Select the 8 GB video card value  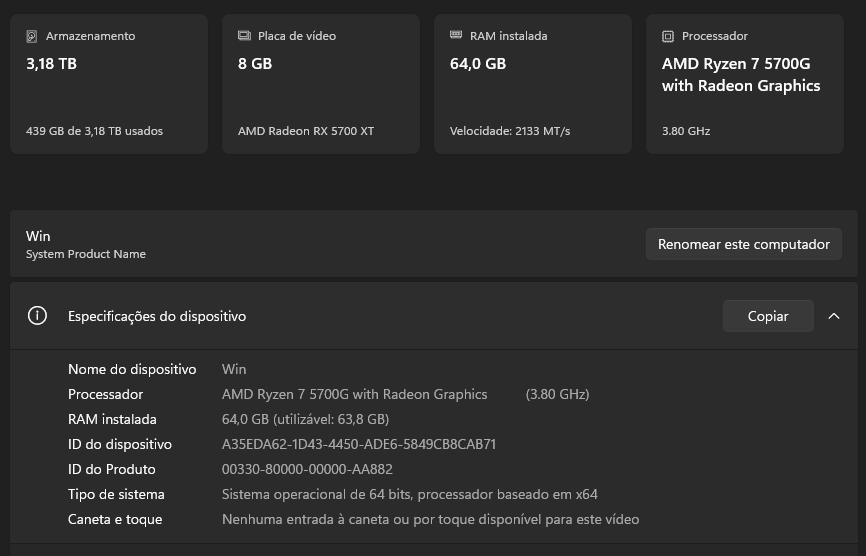255,64
